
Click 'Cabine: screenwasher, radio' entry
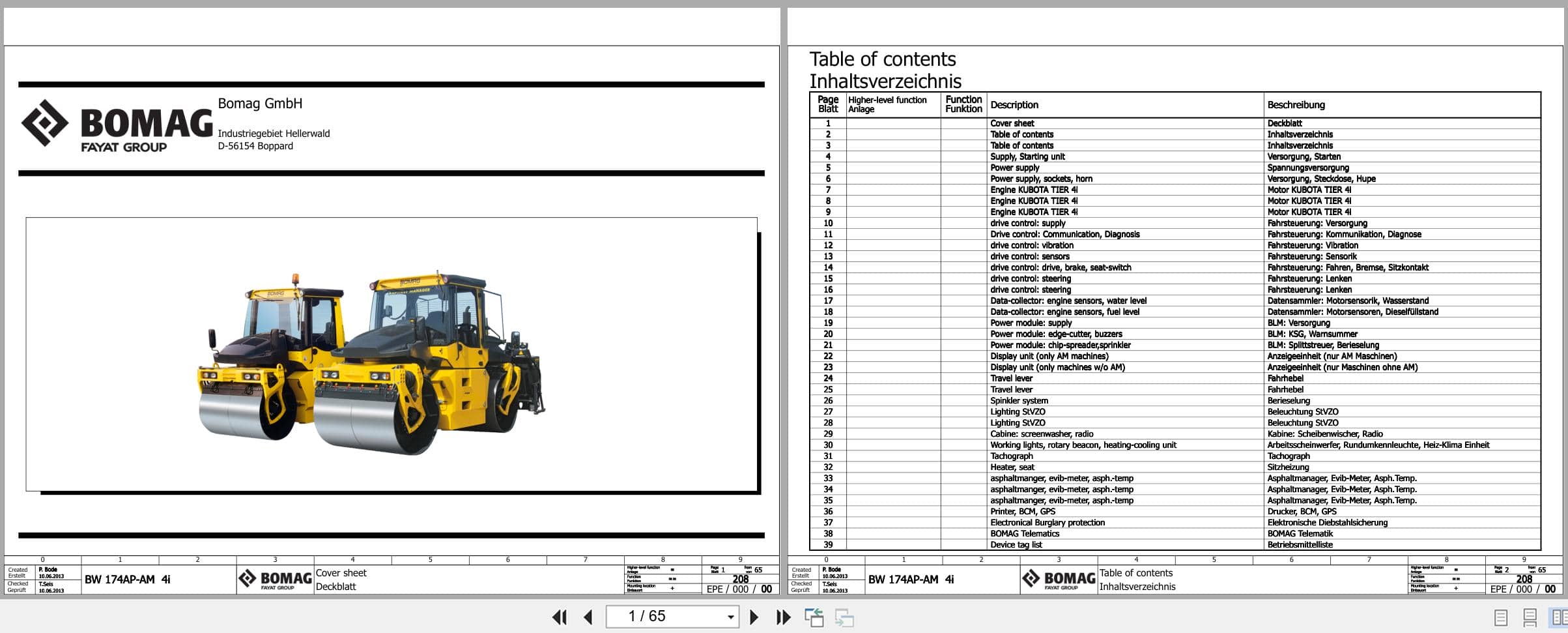(x=1042, y=434)
